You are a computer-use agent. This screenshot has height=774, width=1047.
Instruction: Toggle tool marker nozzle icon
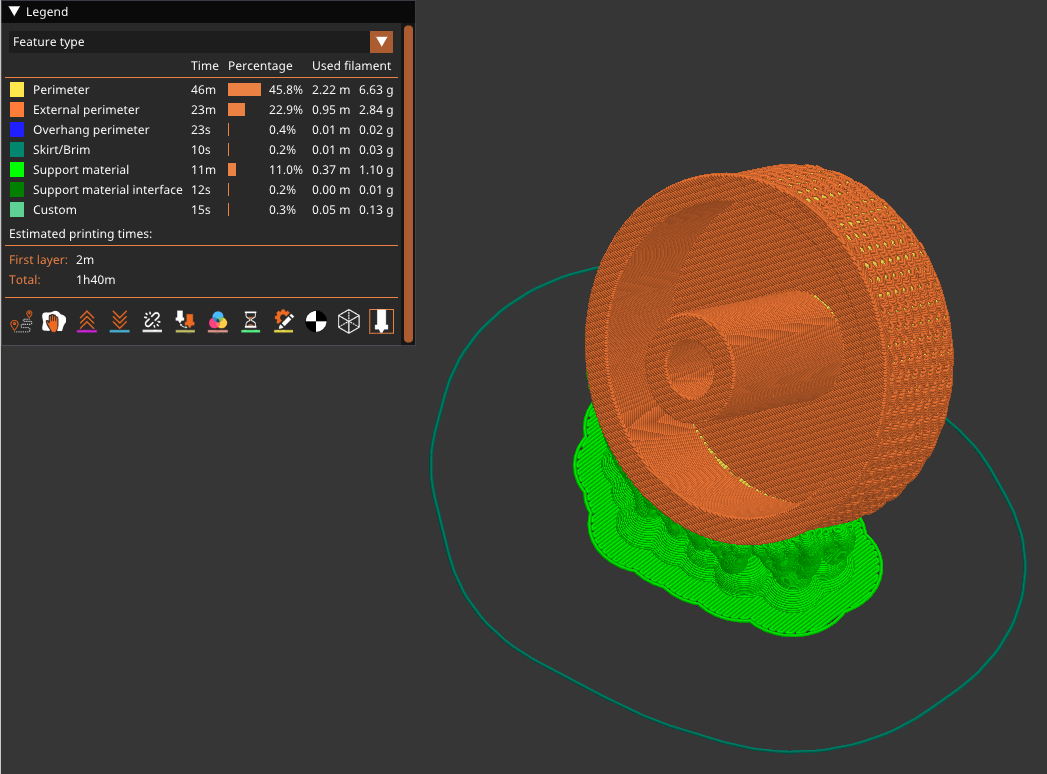click(381, 322)
